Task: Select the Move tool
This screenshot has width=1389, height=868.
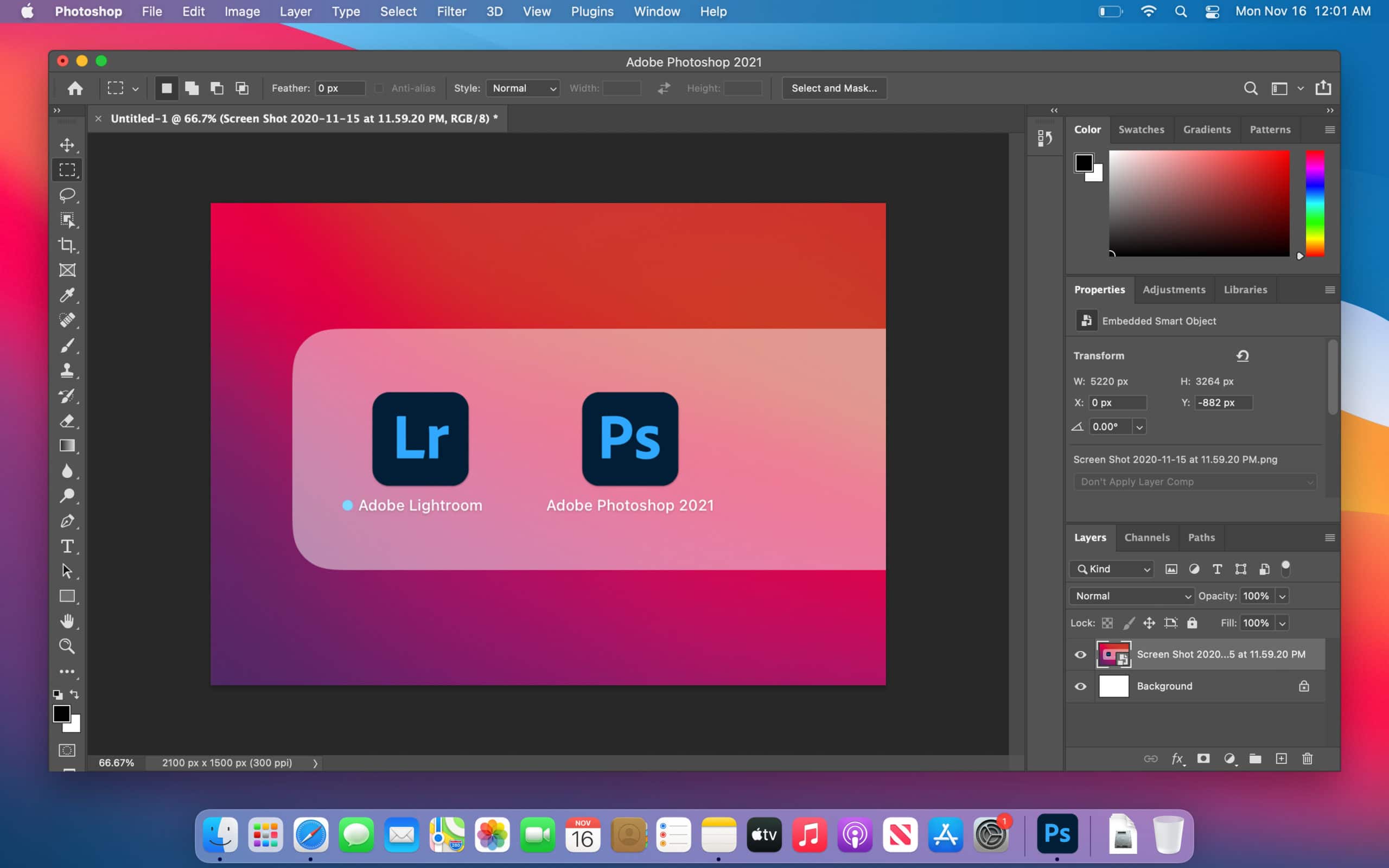Action: 67,145
